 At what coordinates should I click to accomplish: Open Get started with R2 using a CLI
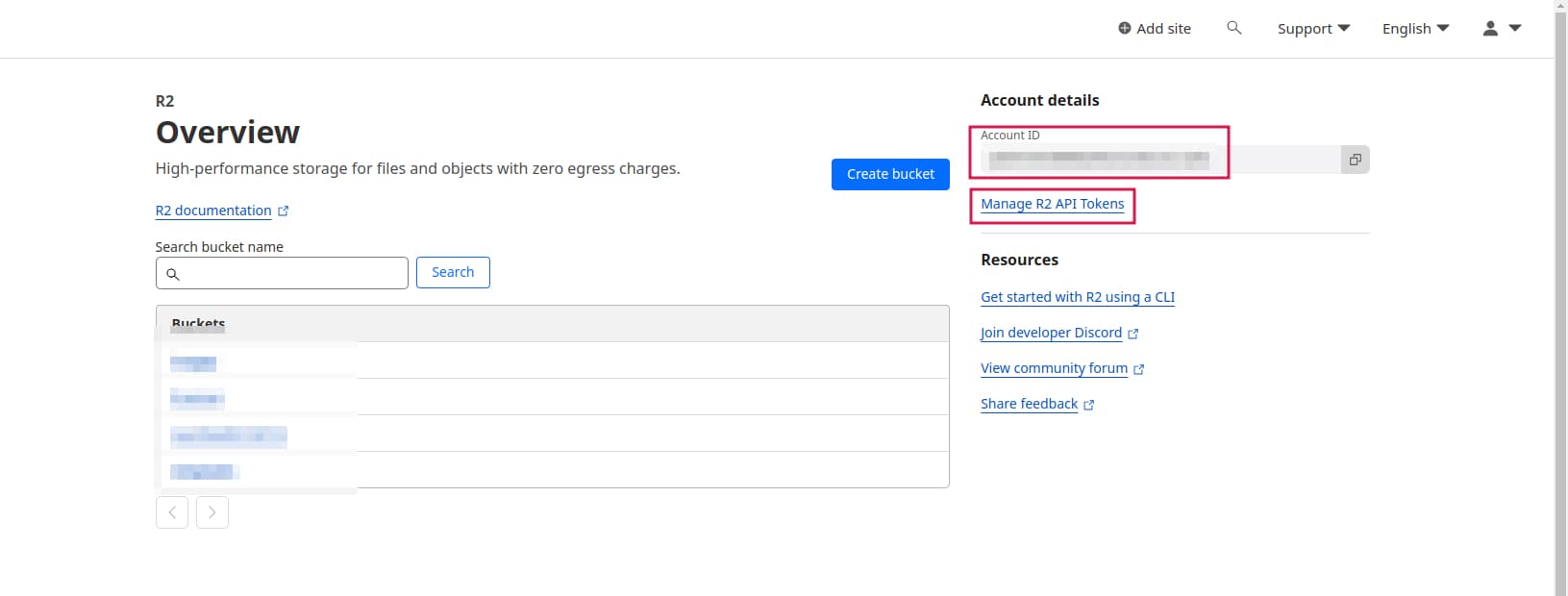pyautogui.click(x=1077, y=297)
